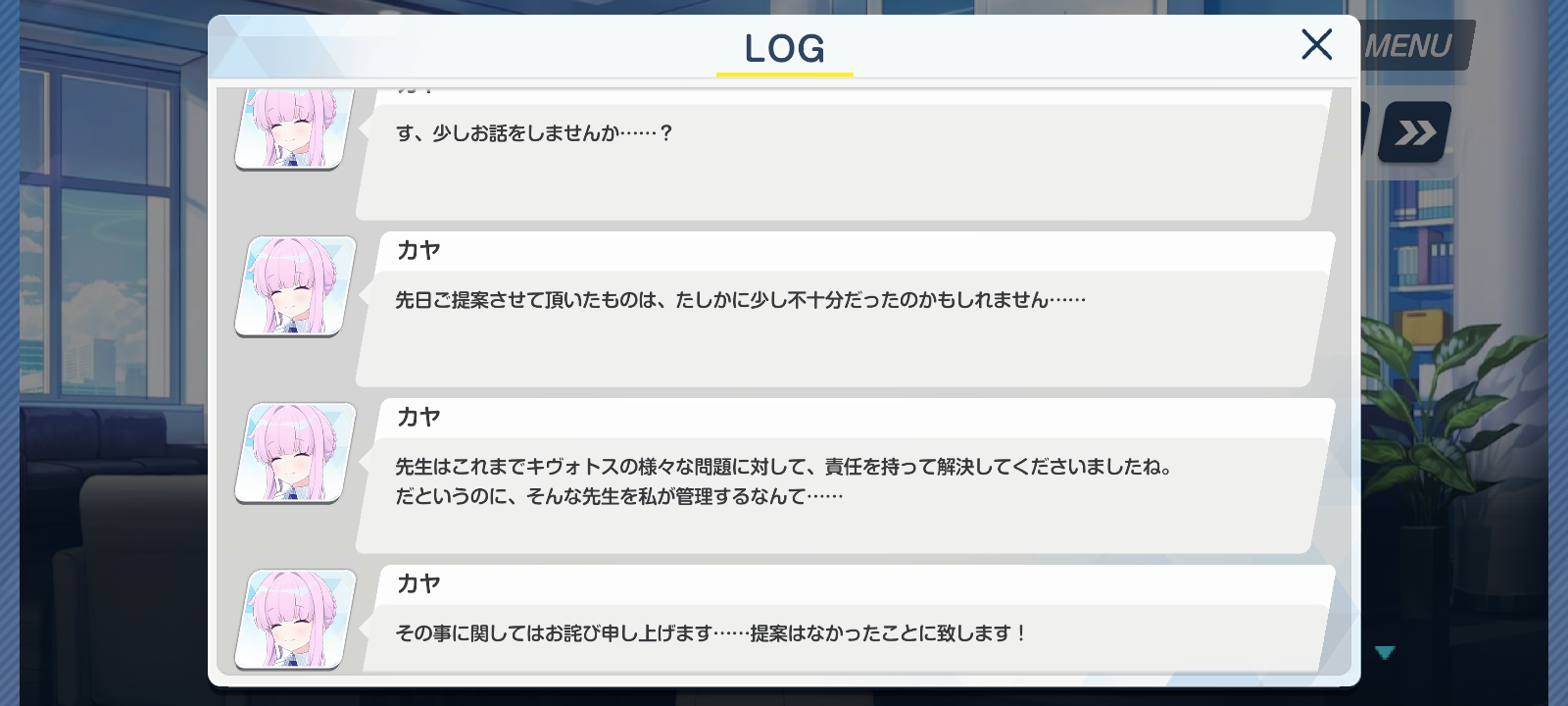
Task: Click the teal down-triangle advance indicator
Action: tap(1385, 652)
